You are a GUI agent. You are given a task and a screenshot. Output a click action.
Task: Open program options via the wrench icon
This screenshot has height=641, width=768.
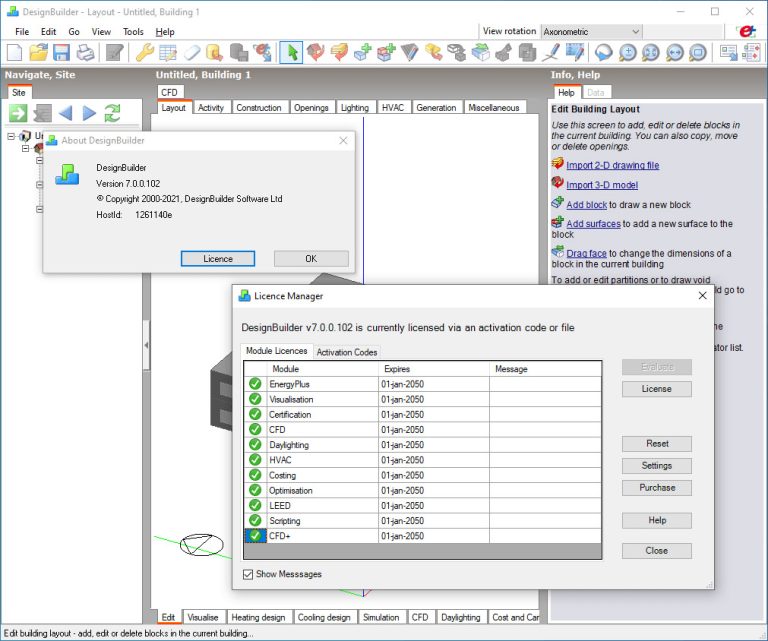(144, 52)
